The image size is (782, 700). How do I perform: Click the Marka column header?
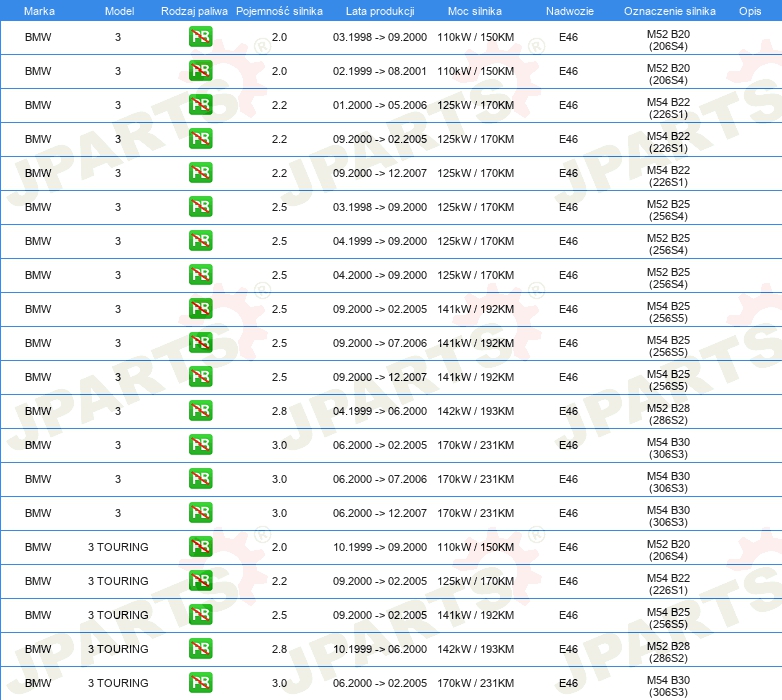pos(39,11)
